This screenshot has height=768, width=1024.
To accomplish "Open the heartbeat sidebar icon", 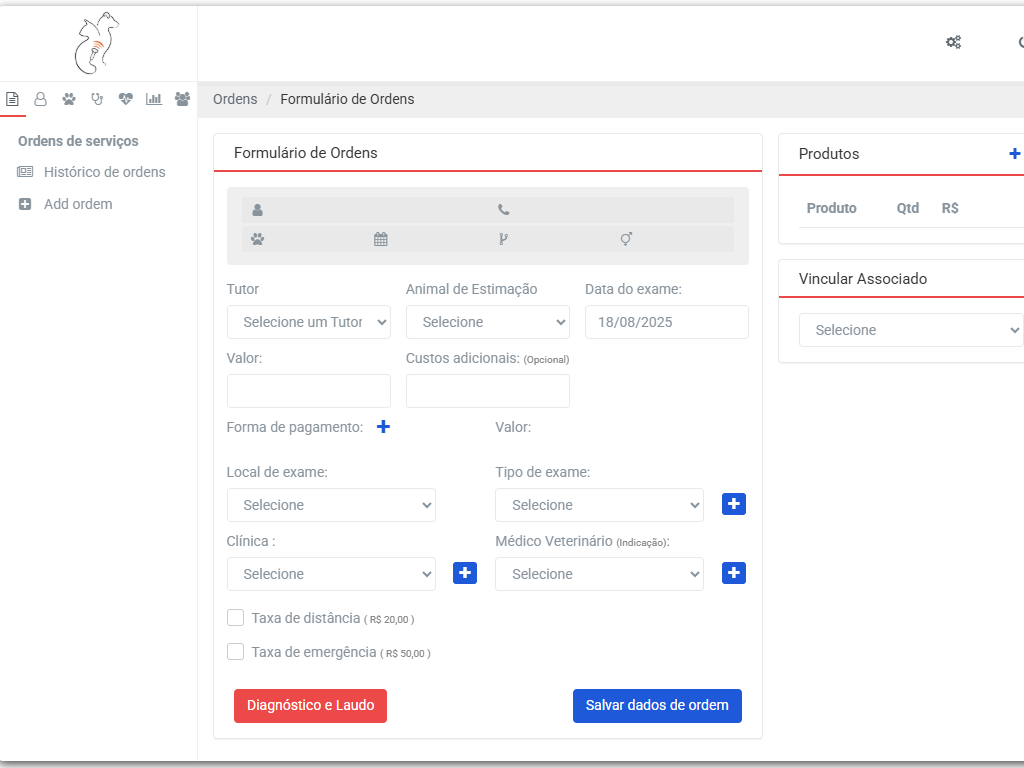I will [125, 99].
